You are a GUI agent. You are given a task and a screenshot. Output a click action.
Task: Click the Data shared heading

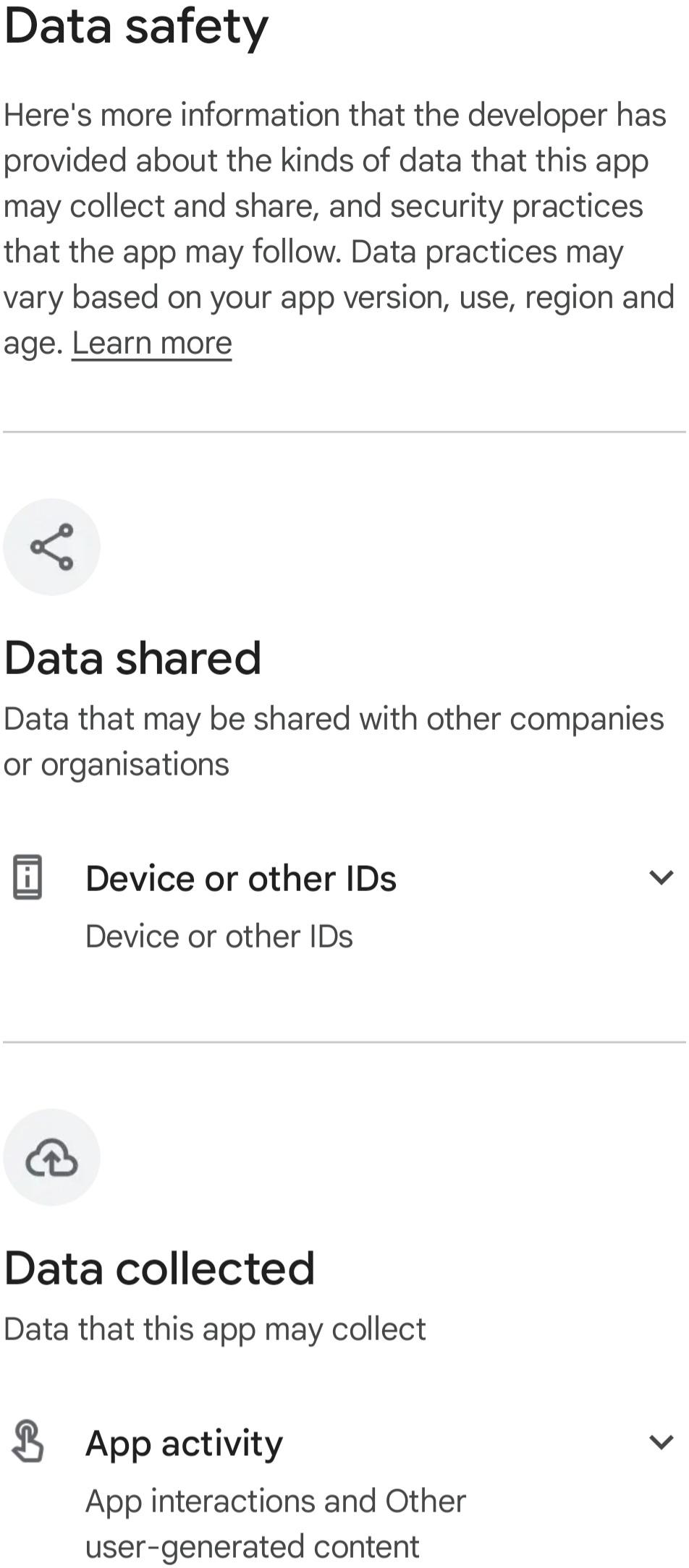click(132, 658)
